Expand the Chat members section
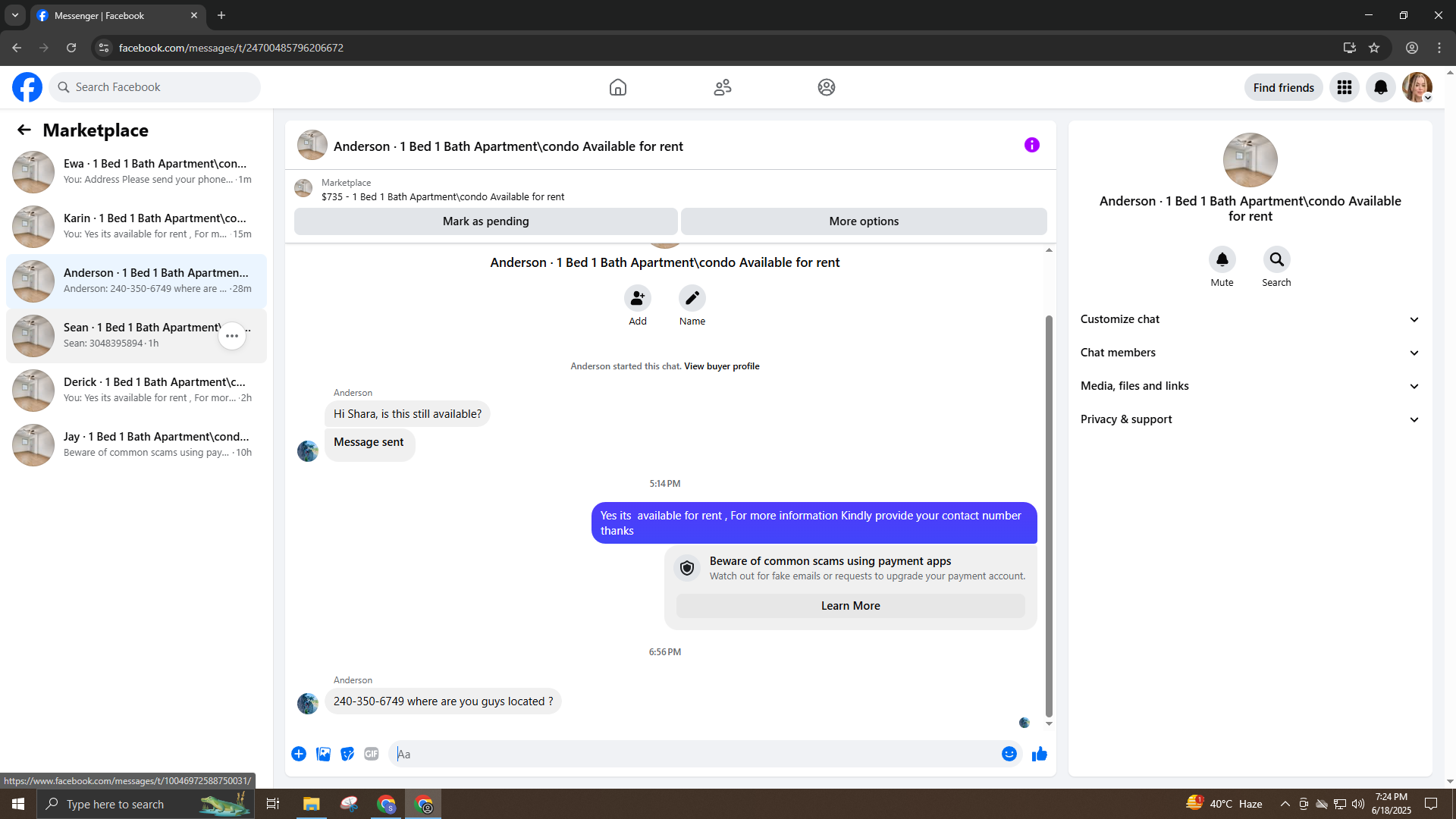 (x=1250, y=353)
